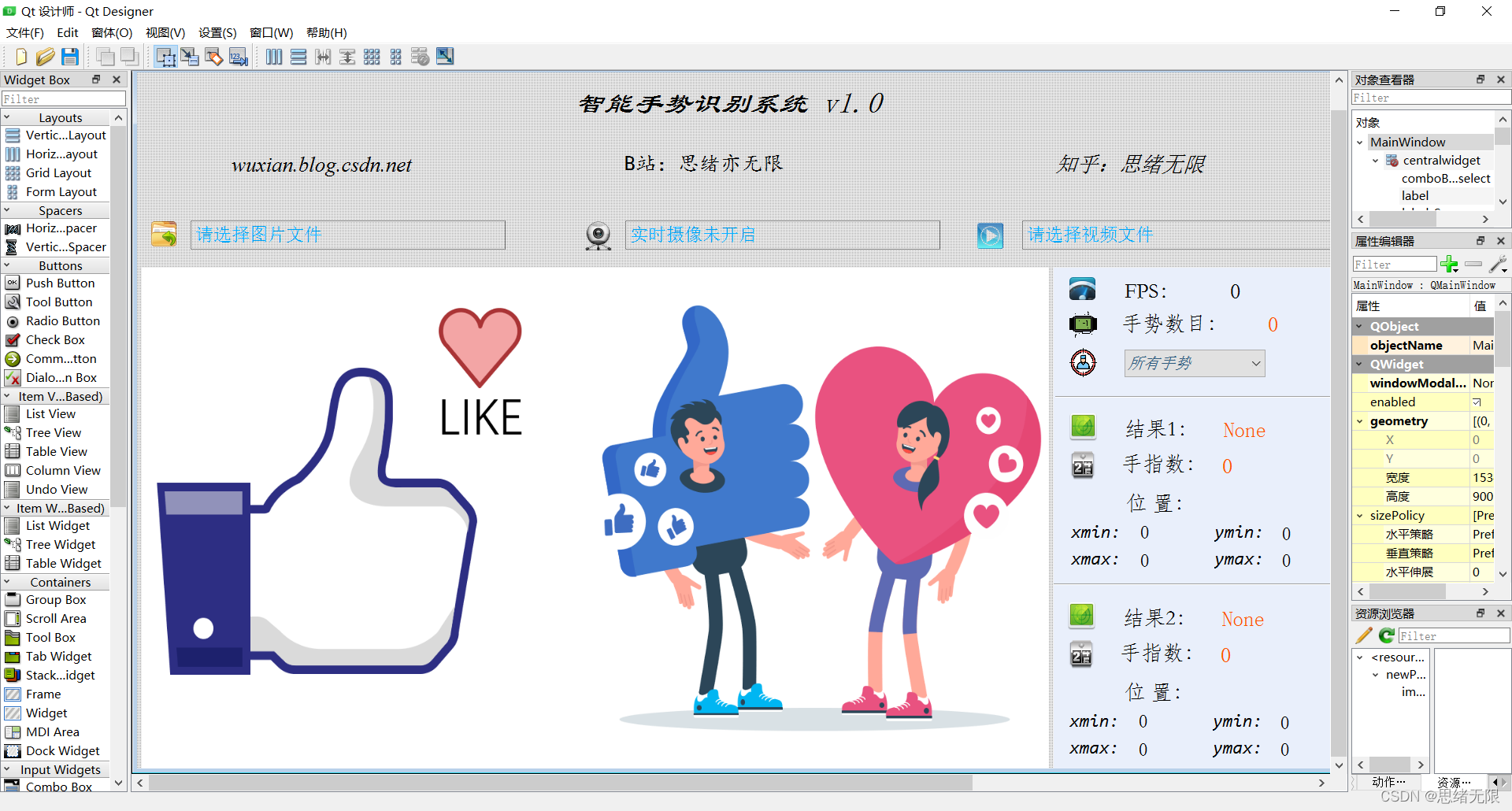Collapse the centralwidget tree node
1512x811 pixels.
[1376, 161]
